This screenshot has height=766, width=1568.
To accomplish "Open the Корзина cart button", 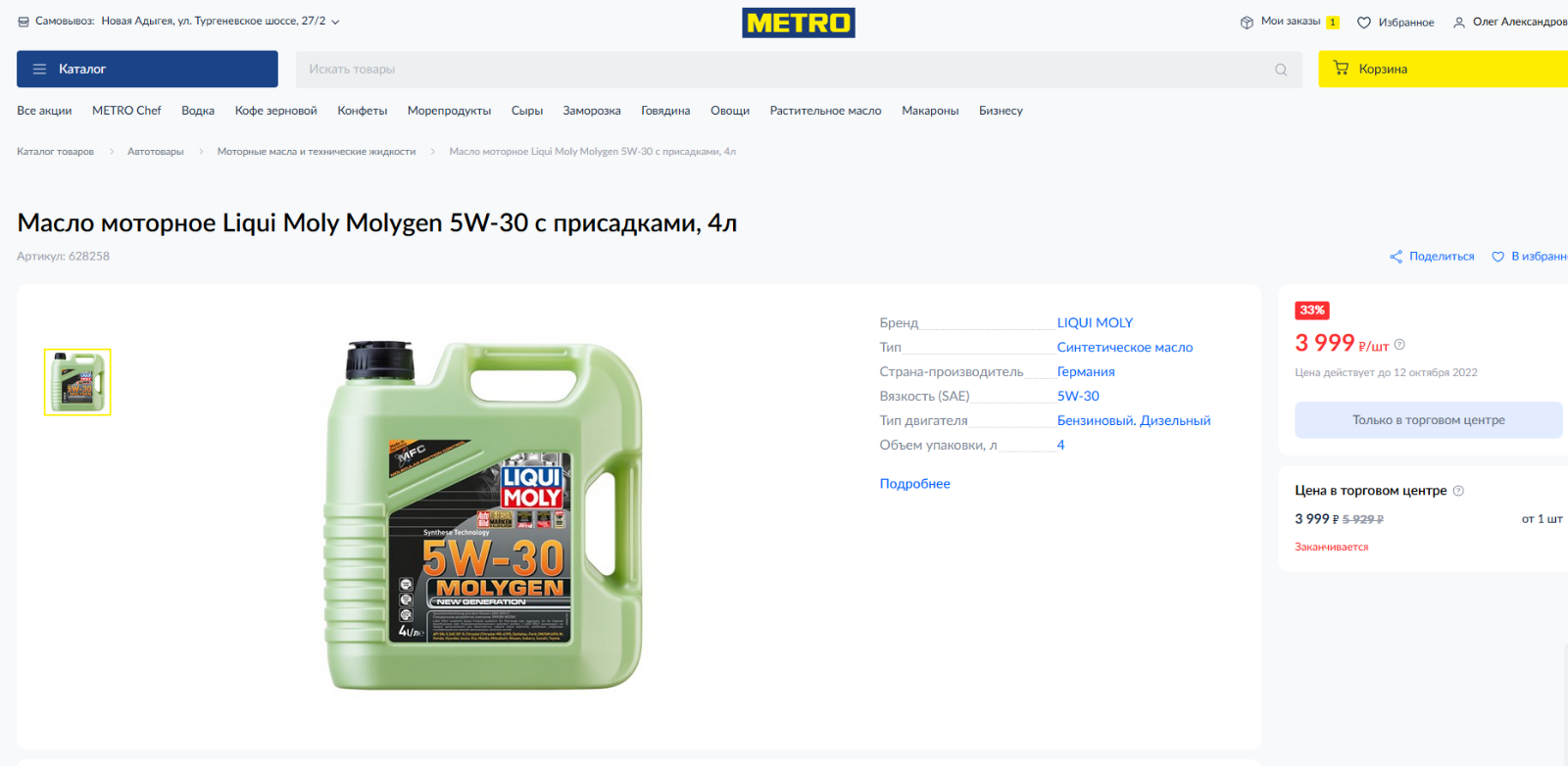I will (x=1443, y=69).
